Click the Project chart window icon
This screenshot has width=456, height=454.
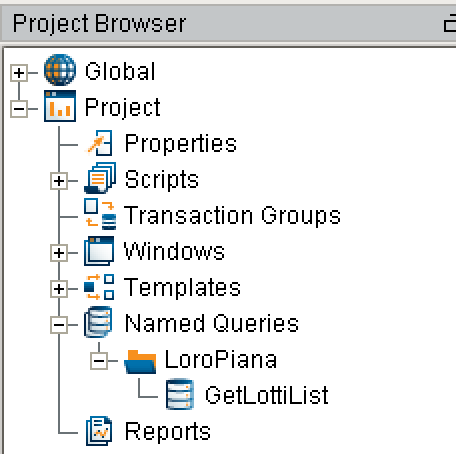60,106
